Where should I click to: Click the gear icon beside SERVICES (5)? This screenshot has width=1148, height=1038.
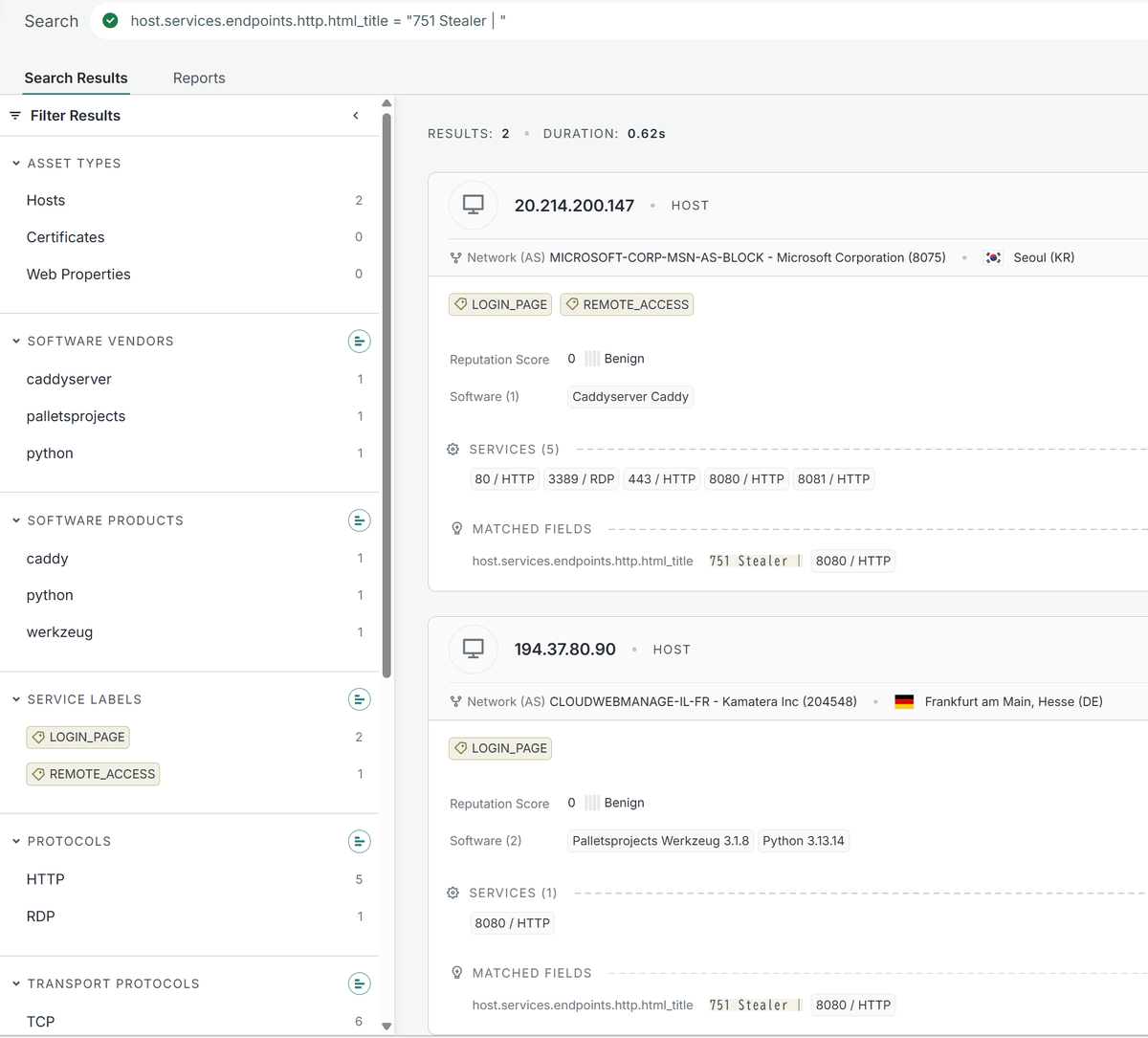tap(453, 449)
